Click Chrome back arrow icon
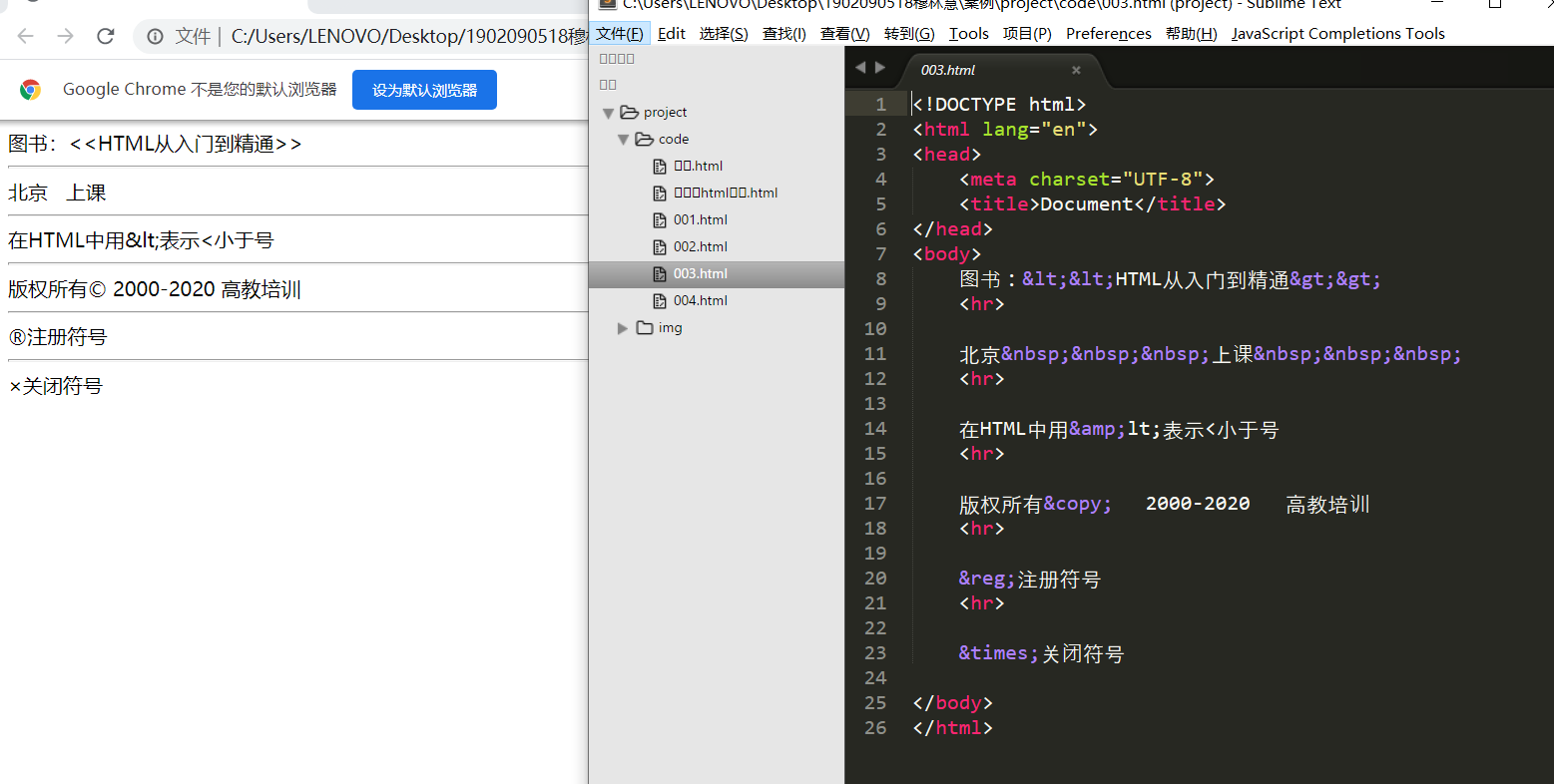The height and width of the screenshot is (784, 1554). click(x=26, y=36)
